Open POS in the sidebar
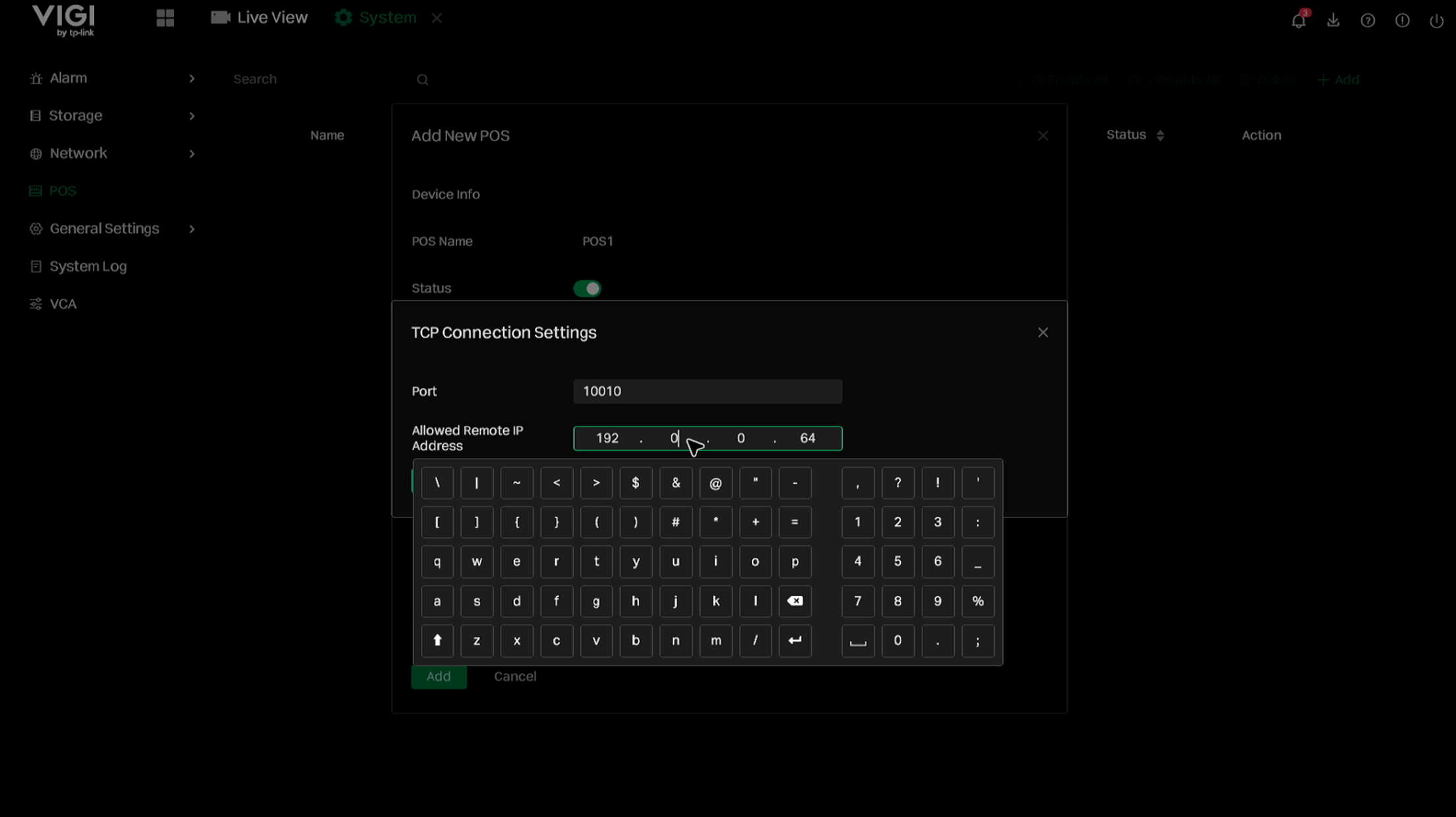Screen dimensions: 1456x817 [x=63, y=191]
